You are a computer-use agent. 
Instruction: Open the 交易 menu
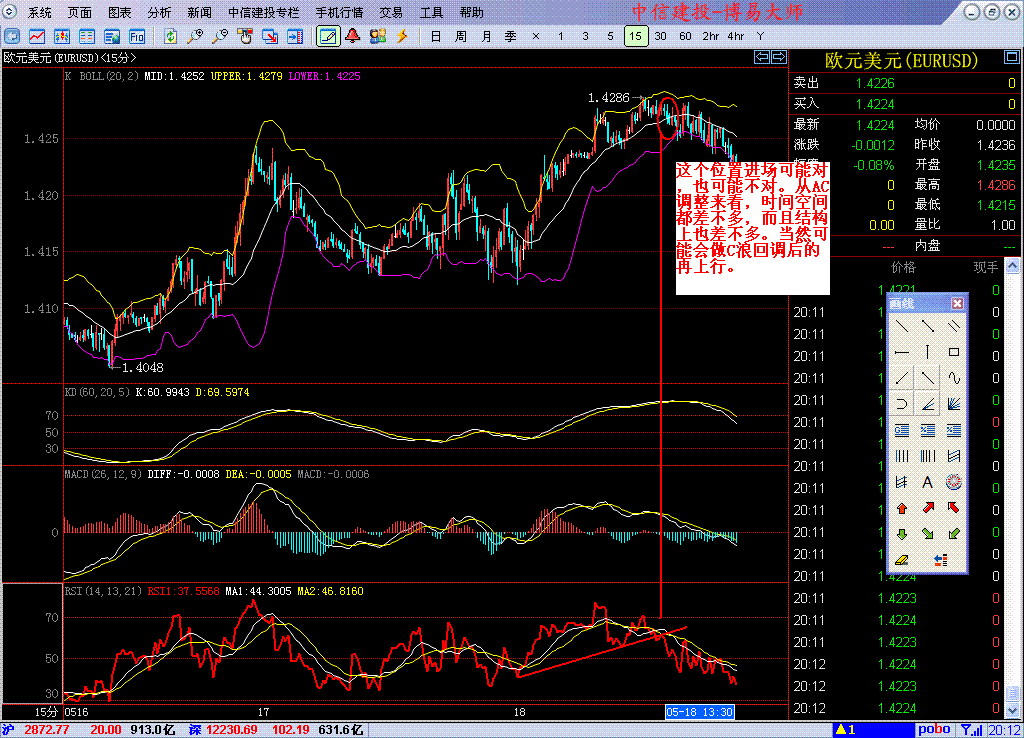(x=391, y=12)
